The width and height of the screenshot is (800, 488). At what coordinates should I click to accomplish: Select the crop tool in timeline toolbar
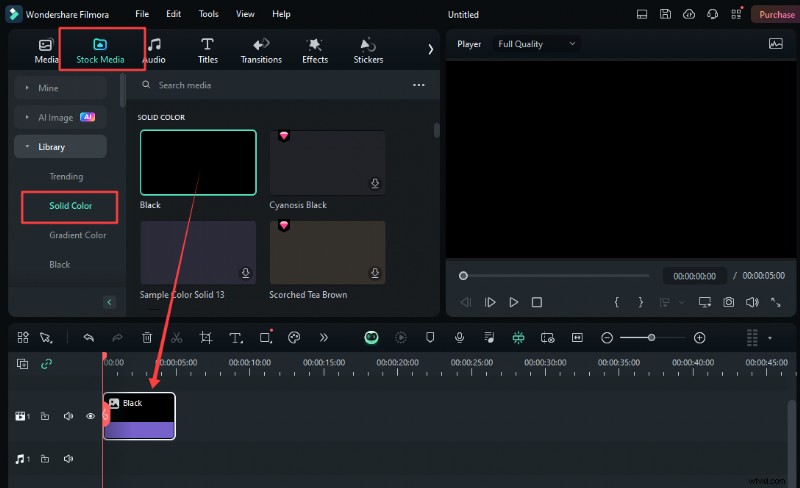206,338
